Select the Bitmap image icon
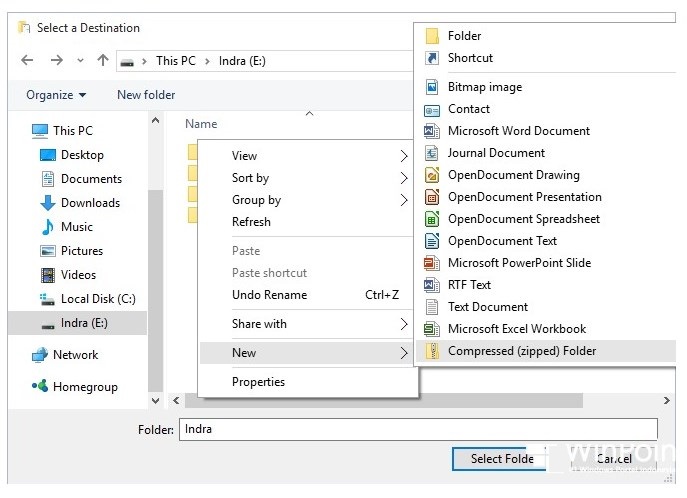 [x=432, y=87]
